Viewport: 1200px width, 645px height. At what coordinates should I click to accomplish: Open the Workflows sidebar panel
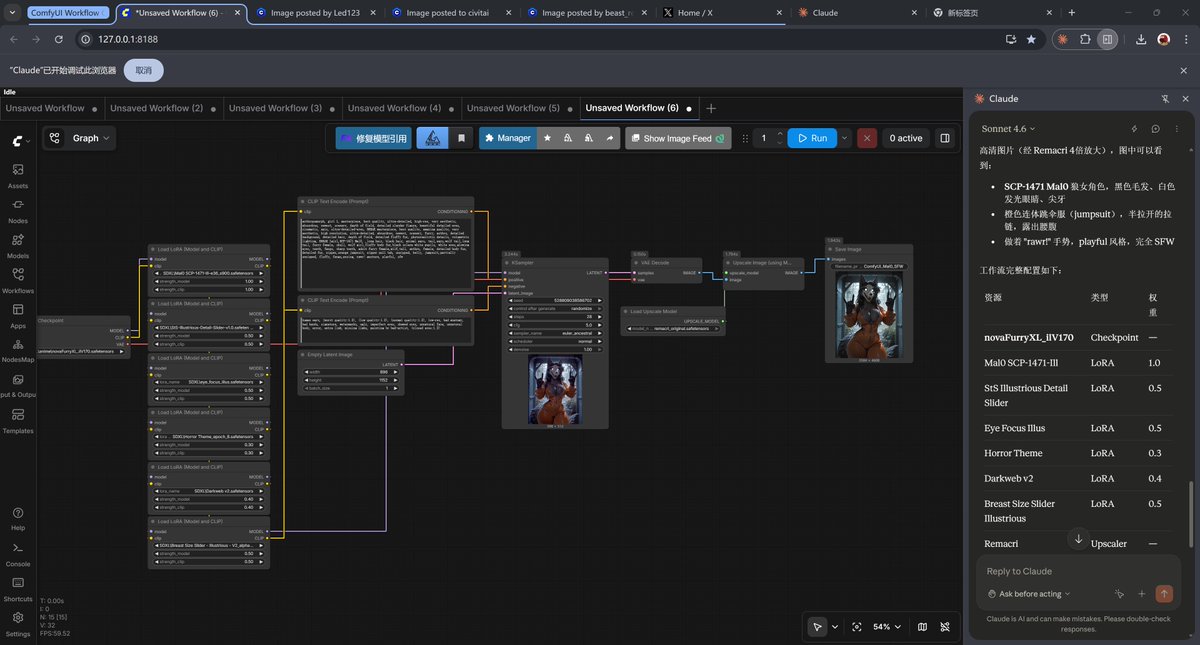pos(18,281)
